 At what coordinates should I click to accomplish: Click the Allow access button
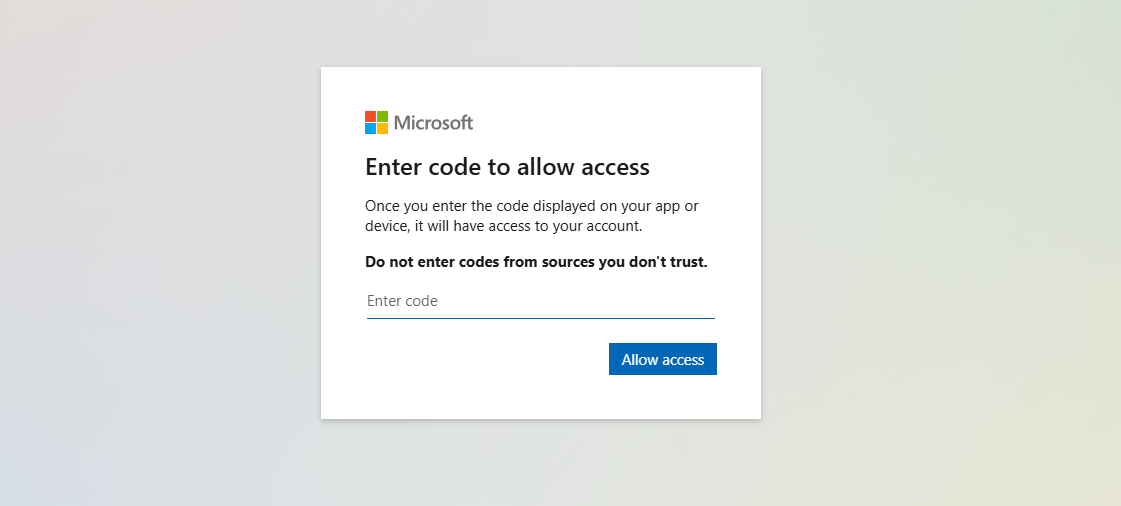click(x=663, y=359)
